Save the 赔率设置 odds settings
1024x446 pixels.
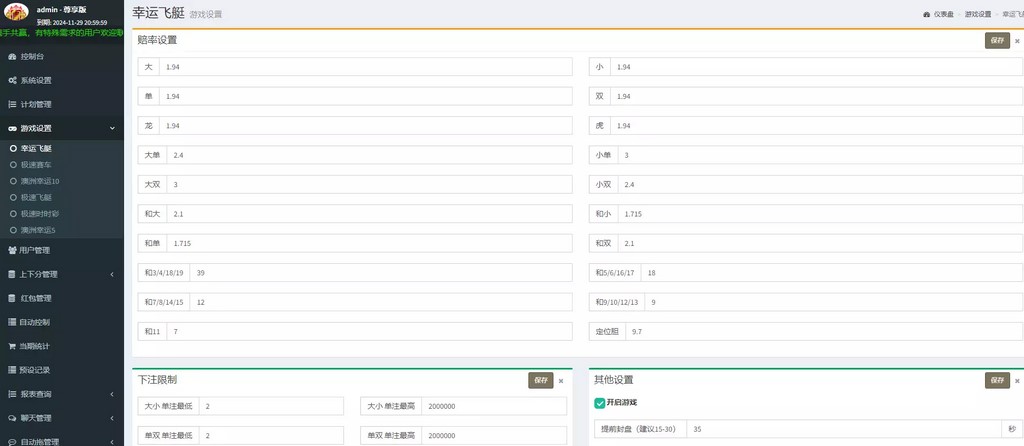coord(997,40)
